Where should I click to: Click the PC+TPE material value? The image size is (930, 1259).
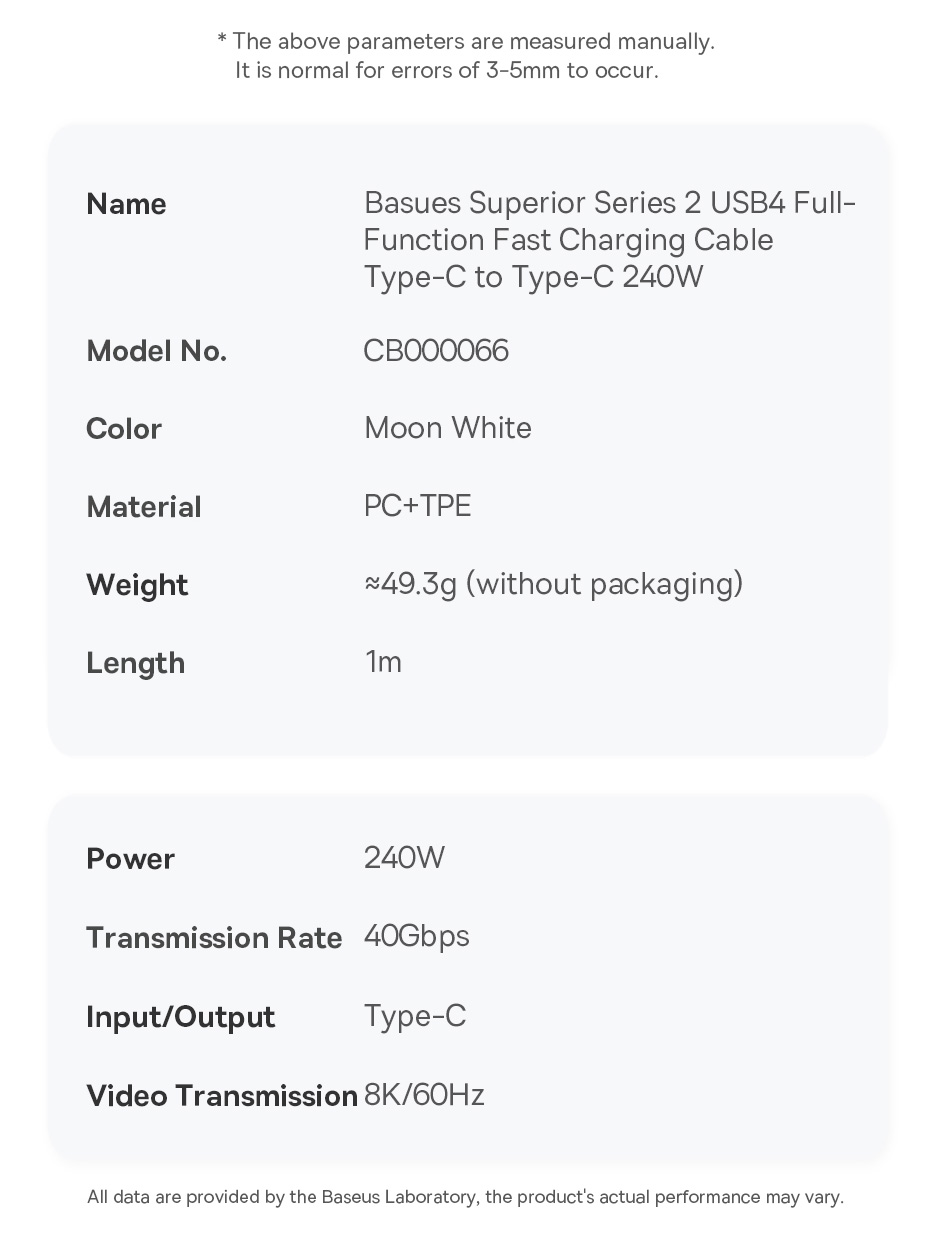tap(417, 506)
